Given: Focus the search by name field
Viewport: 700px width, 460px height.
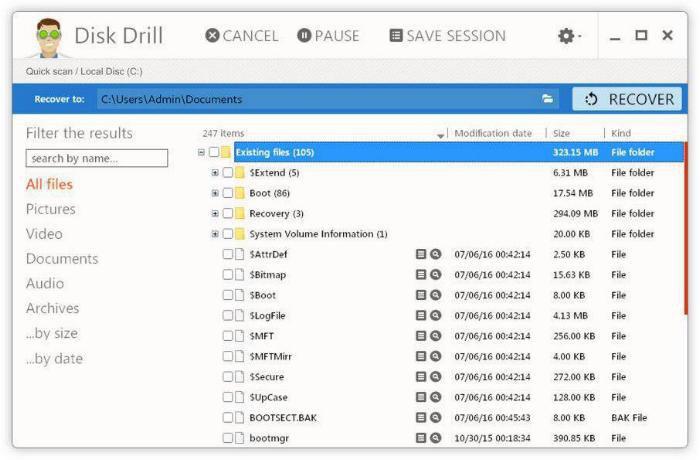Looking at the screenshot, I should click(97, 158).
